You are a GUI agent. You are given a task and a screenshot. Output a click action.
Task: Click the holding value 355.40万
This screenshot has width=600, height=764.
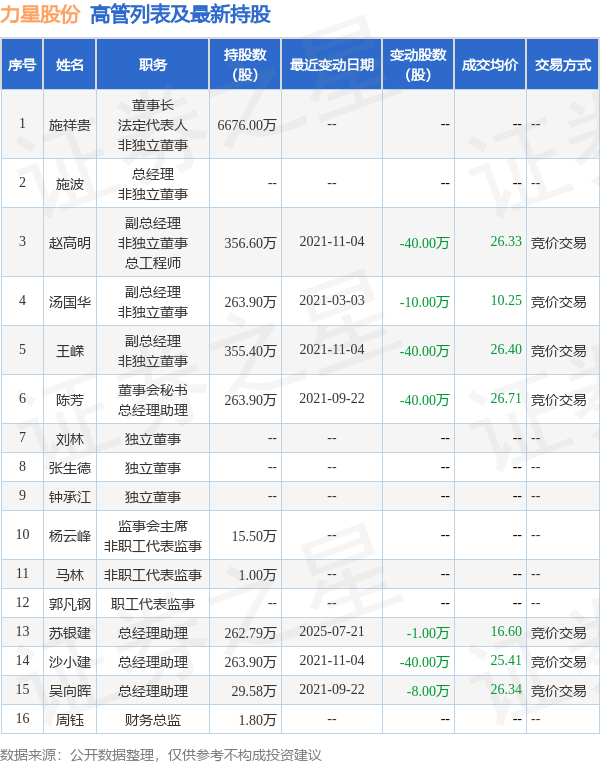click(x=251, y=351)
